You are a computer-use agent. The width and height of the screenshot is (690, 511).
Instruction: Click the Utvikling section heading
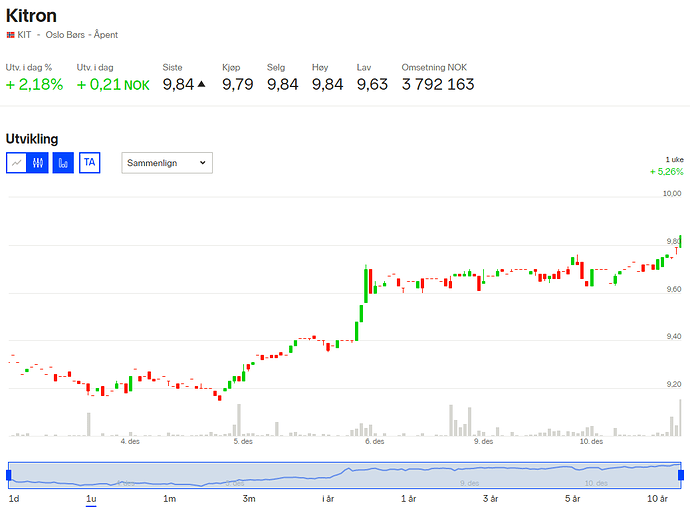pyautogui.click(x=32, y=139)
